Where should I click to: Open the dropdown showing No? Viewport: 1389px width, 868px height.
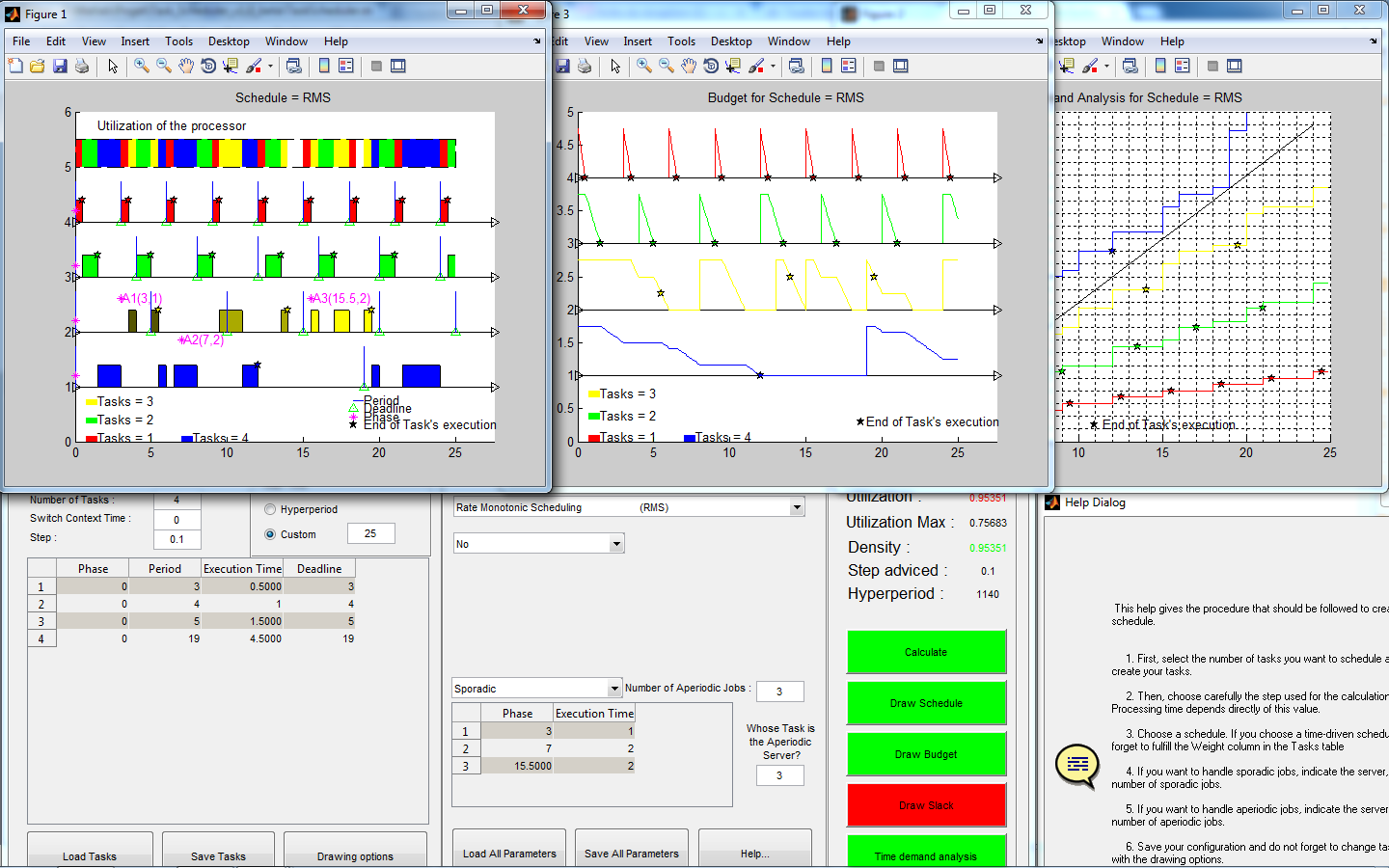(x=616, y=544)
